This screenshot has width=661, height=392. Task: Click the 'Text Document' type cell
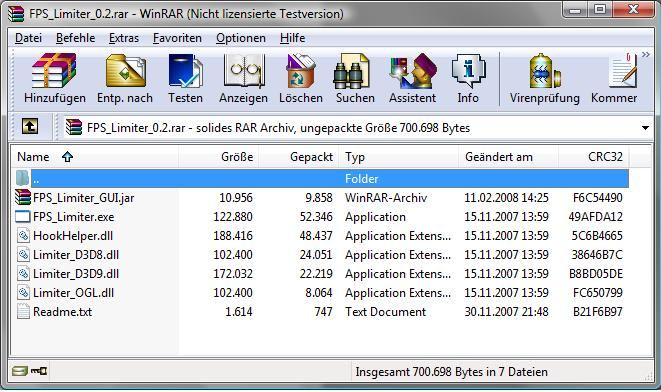pos(385,311)
